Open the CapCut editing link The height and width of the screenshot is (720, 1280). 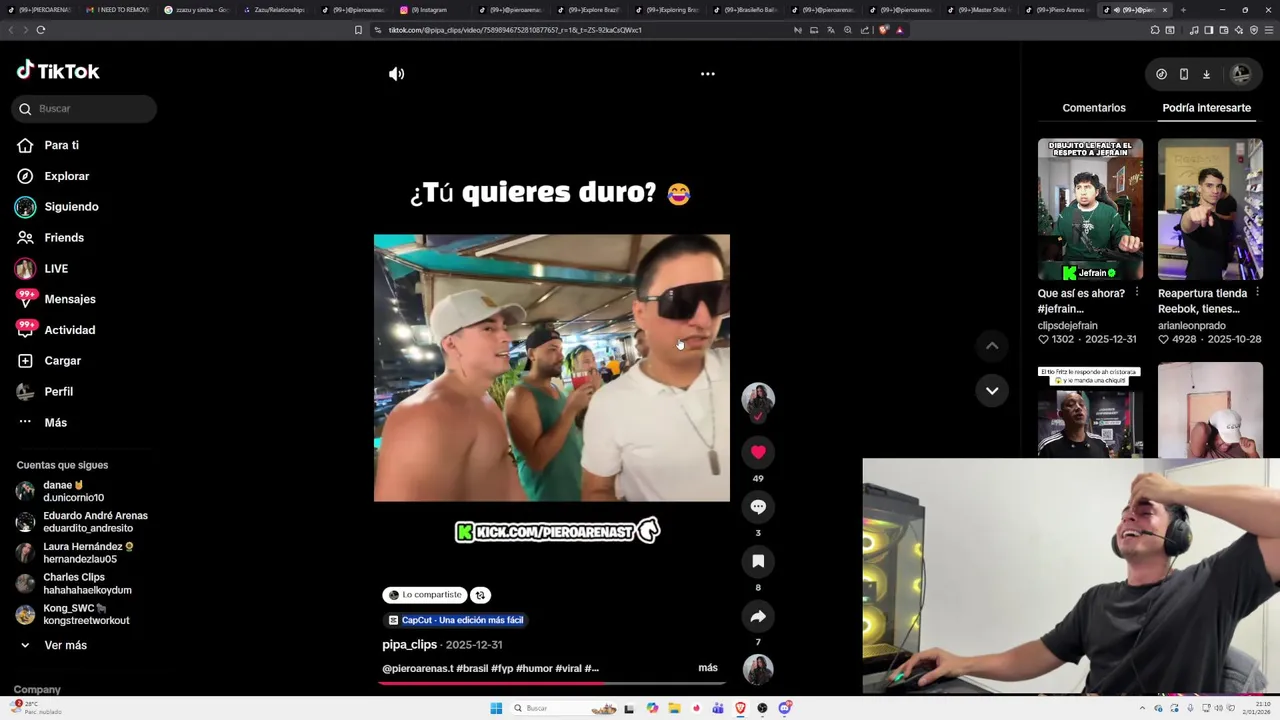(x=455, y=620)
